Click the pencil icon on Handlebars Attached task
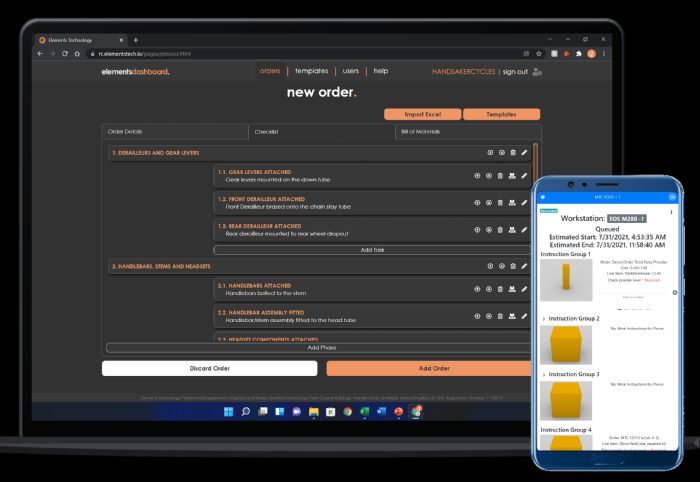The image size is (700, 482). (x=524, y=289)
